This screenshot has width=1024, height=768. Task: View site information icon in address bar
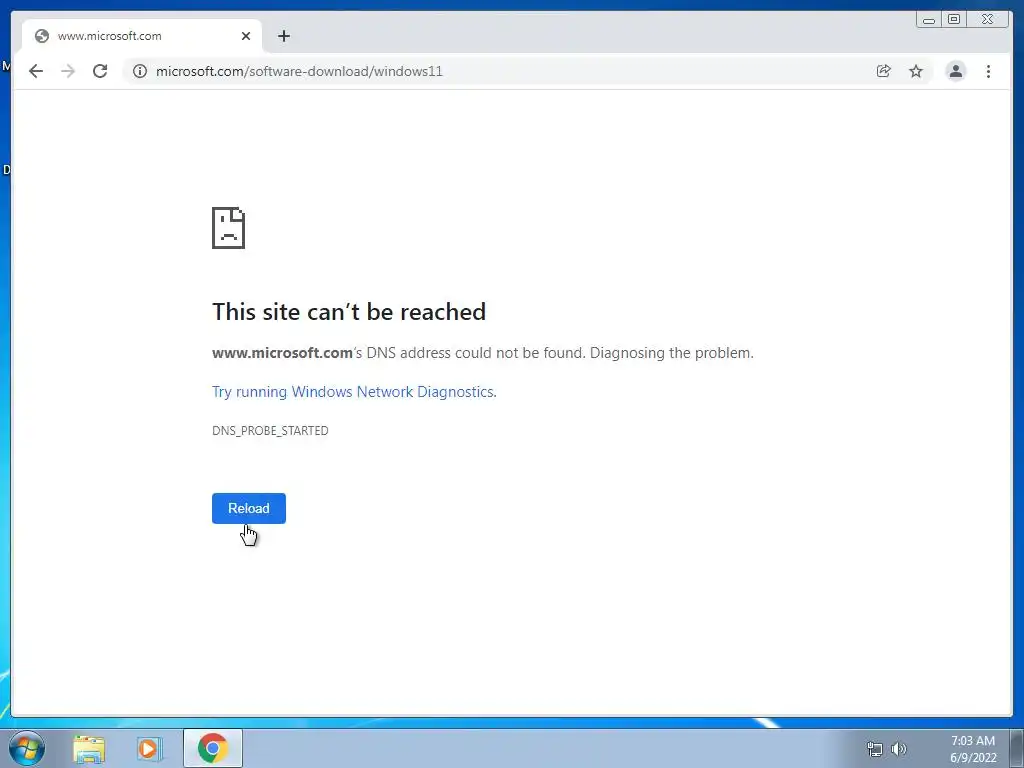coord(140,71)
